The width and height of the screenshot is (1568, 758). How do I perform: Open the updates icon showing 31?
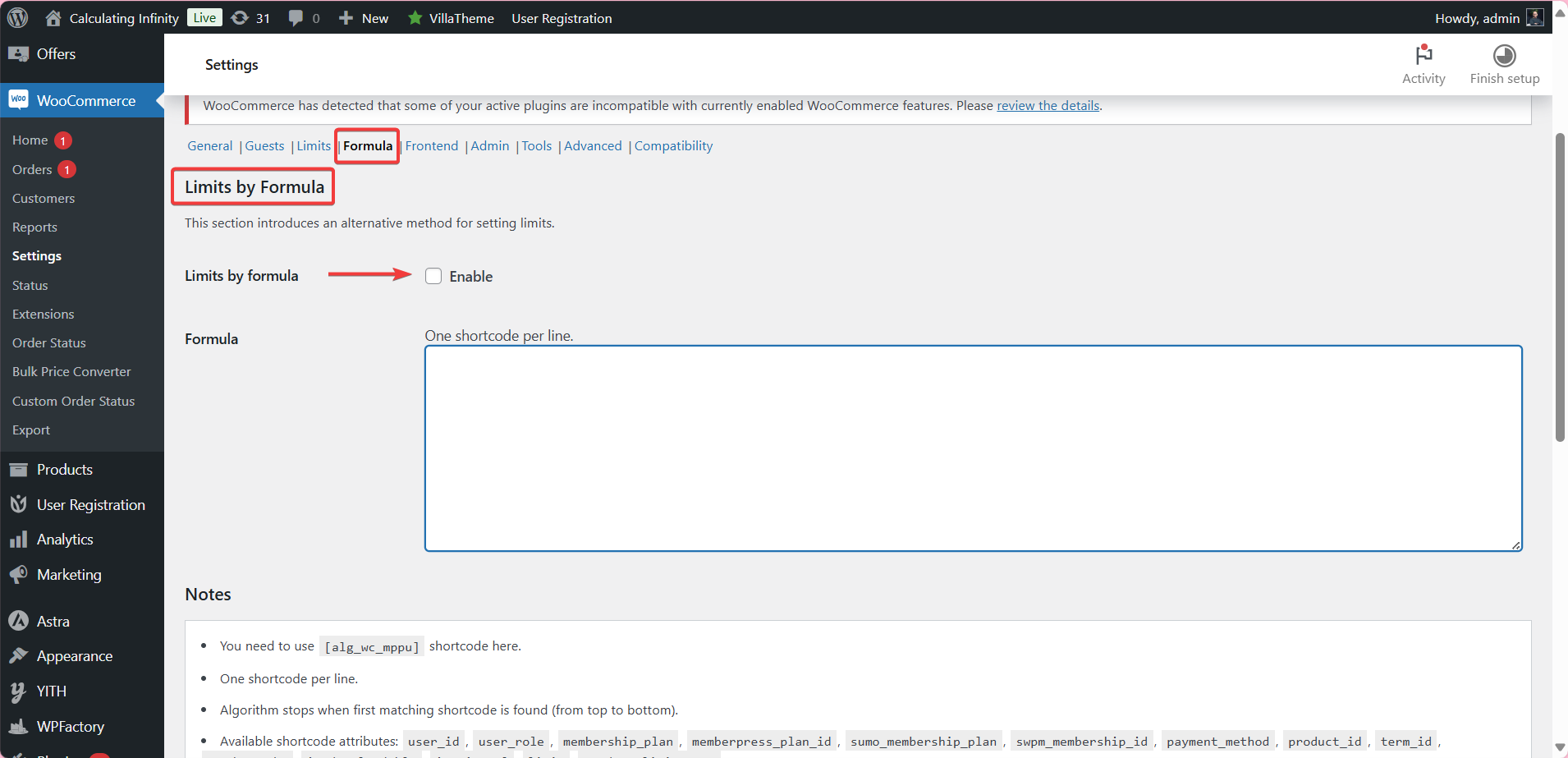(240, 17)
